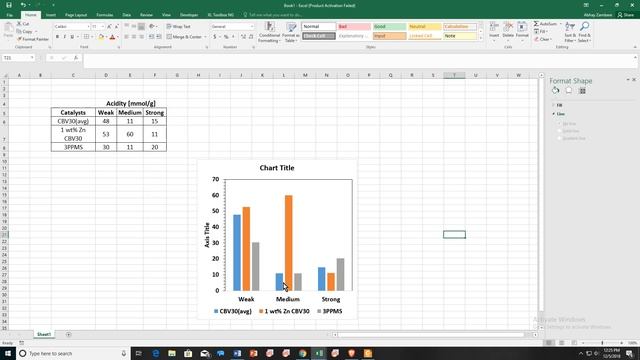Apply the Bad cell style
Viewport: 640px width, 360px height.
[x=353, y=27]
